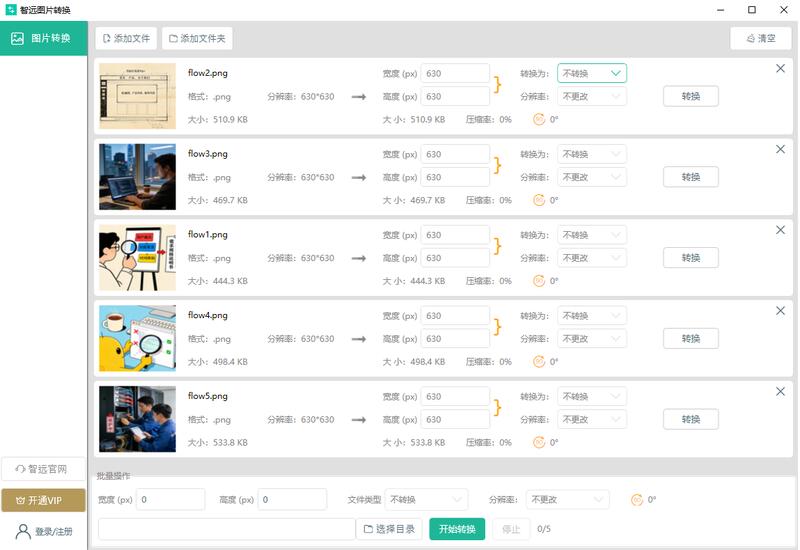
Task: Toggle aspect ratio lock brace for flow2.png
Action: [497, 85]
